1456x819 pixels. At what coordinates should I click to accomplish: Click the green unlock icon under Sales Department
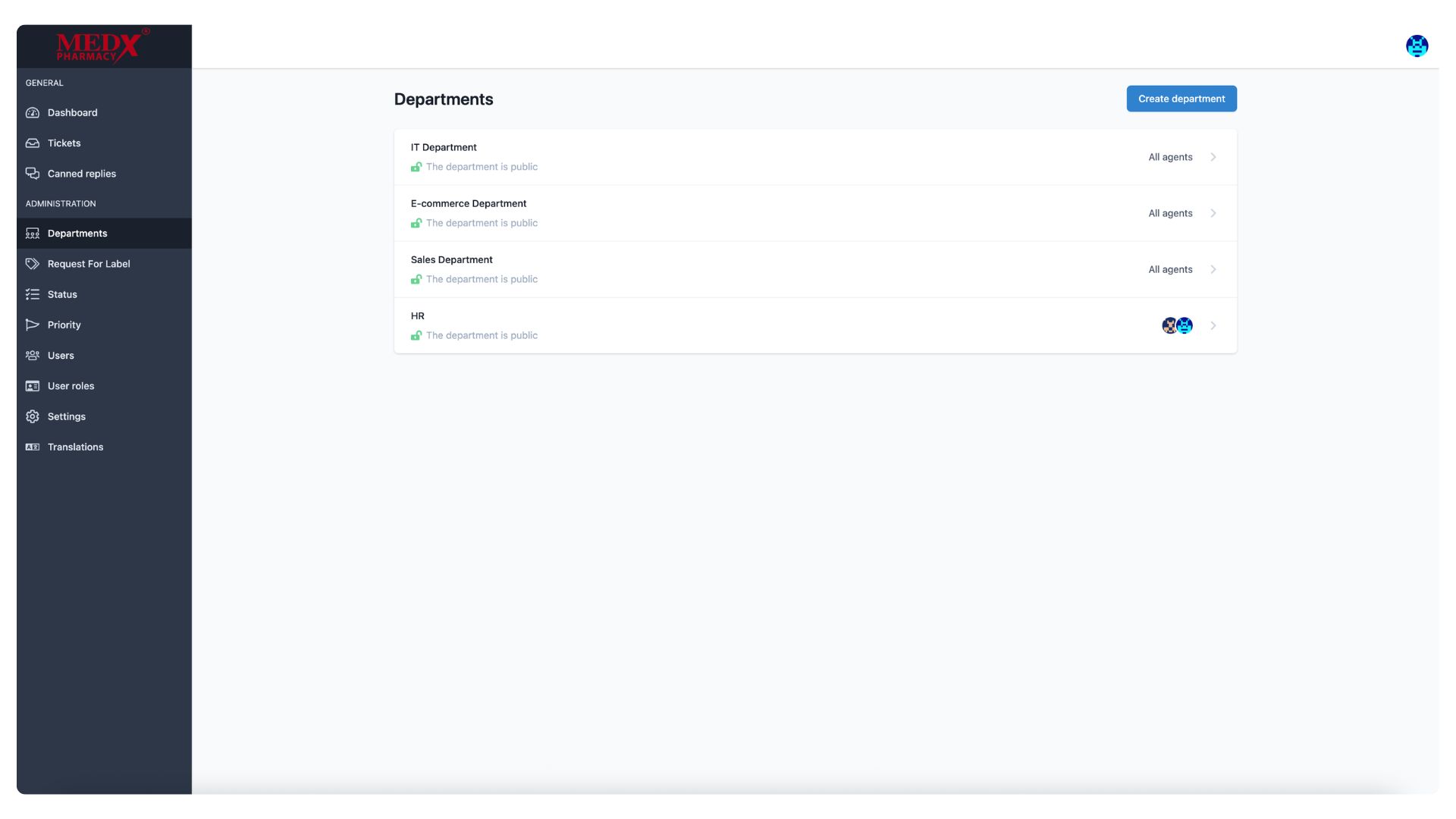[x=416, y=279]
